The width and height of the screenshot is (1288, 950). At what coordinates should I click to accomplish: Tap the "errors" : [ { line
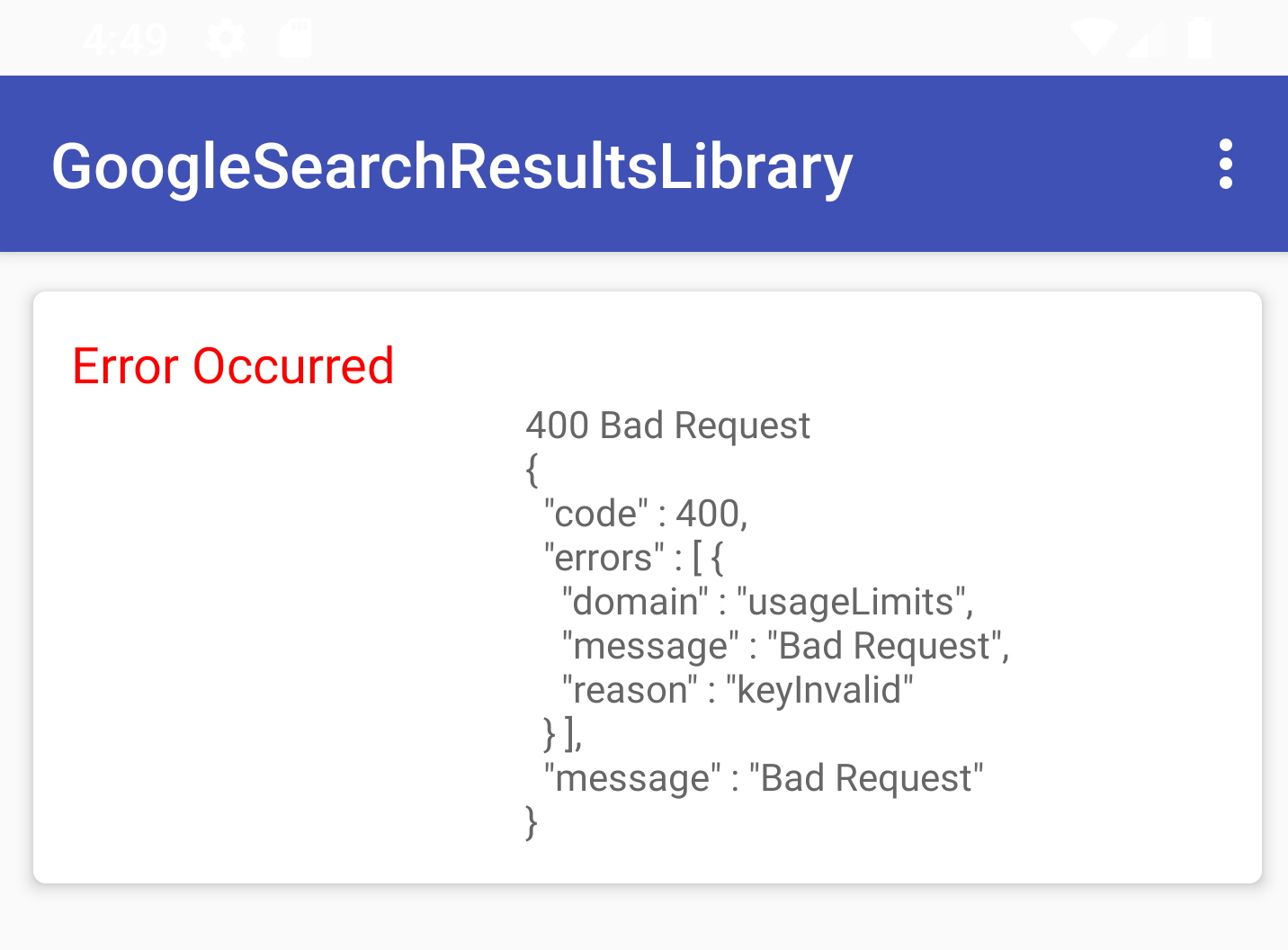pyautogui.click(x=633, y=558)
